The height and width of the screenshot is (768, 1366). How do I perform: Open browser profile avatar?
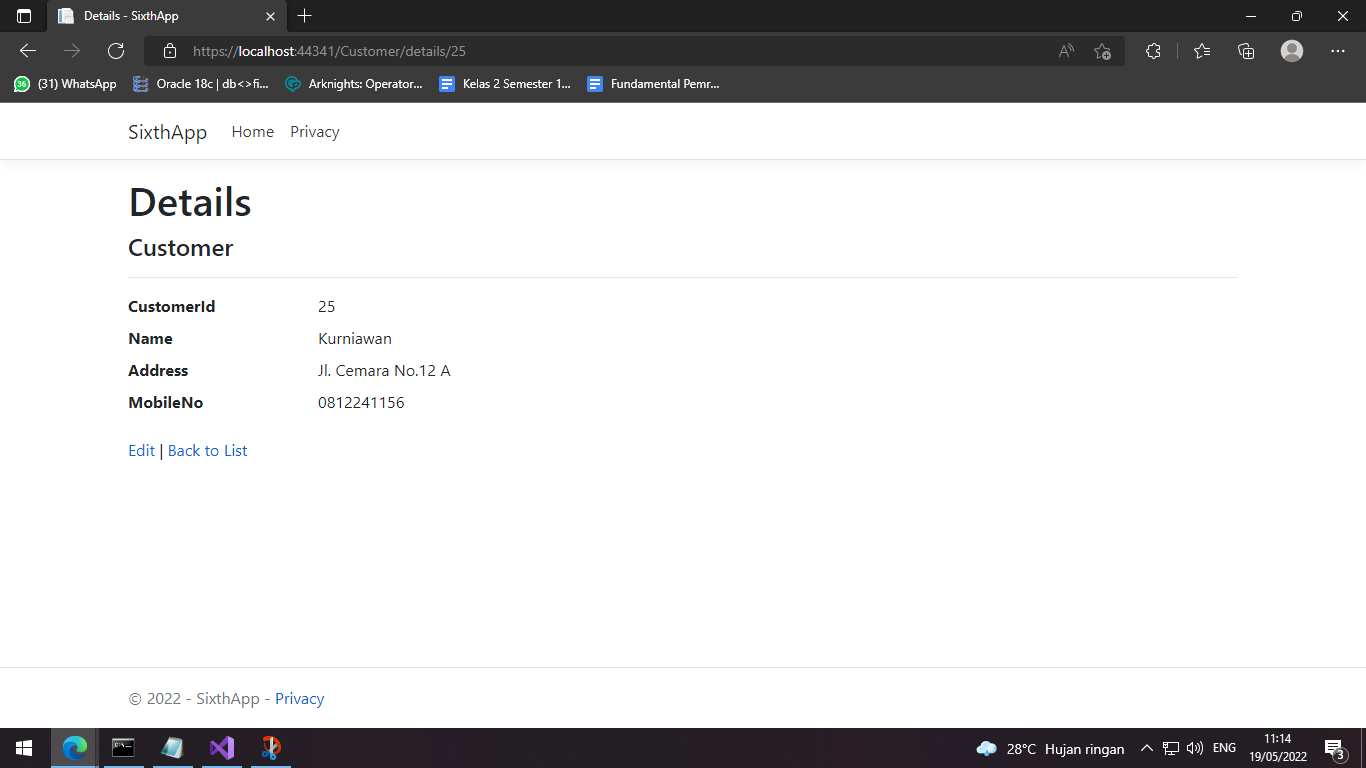pos(1292,51)
